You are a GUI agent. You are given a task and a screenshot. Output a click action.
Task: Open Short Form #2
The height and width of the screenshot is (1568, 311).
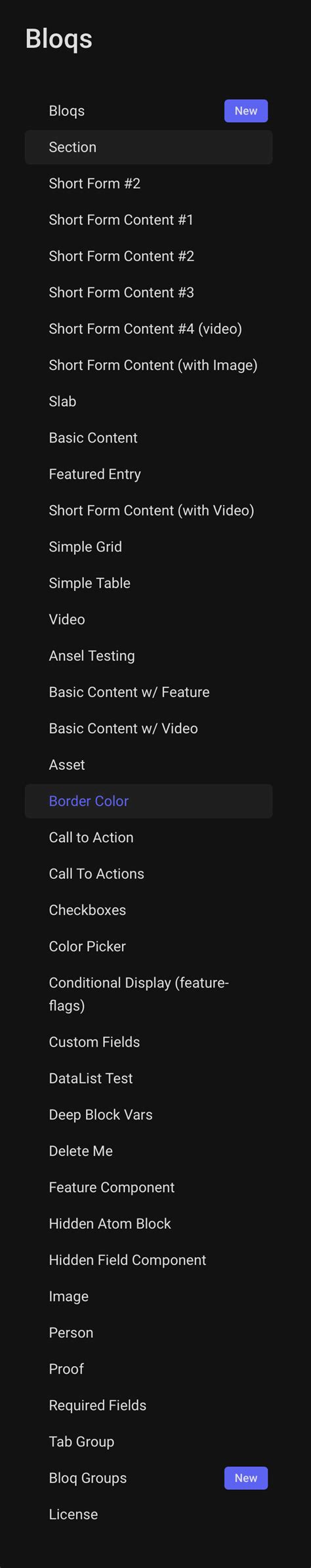148,184
